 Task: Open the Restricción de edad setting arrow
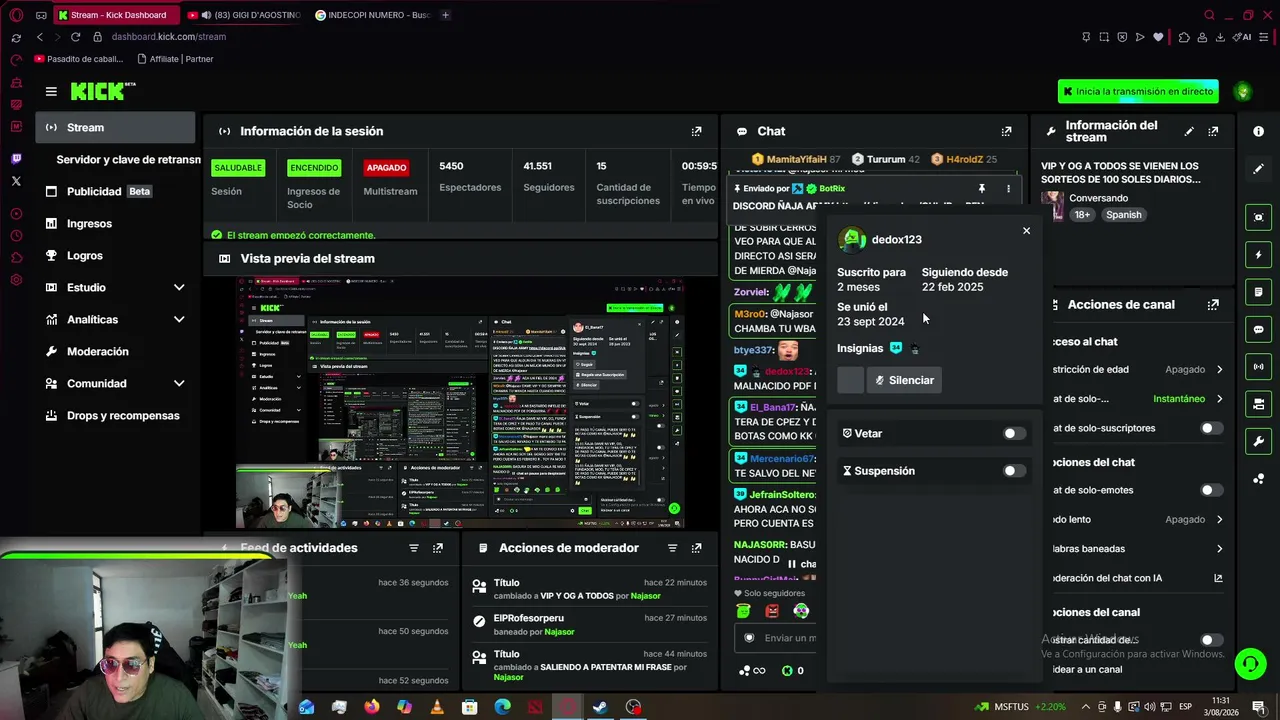tap(1219, 370)
